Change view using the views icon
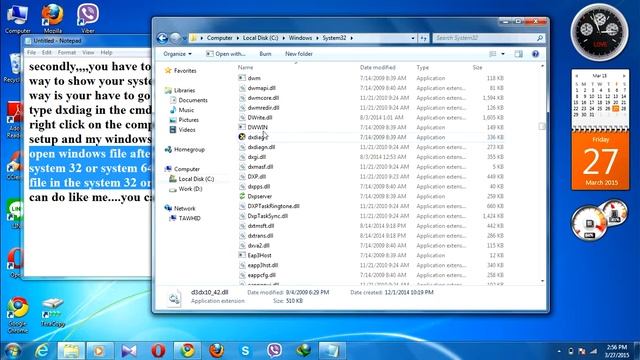Viewport: 640px width, 360px height. [x=493, y=54]
